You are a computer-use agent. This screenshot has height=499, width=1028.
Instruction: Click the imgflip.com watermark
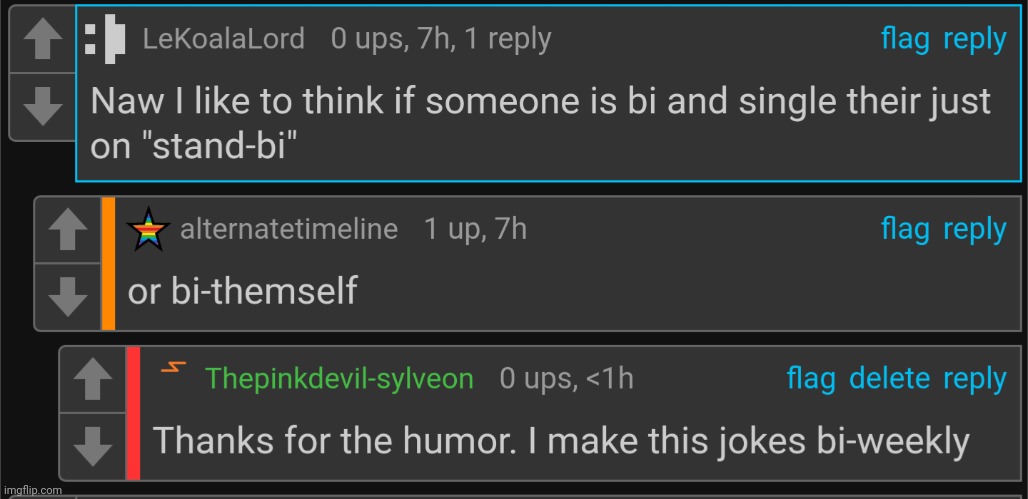pos(33,490)
